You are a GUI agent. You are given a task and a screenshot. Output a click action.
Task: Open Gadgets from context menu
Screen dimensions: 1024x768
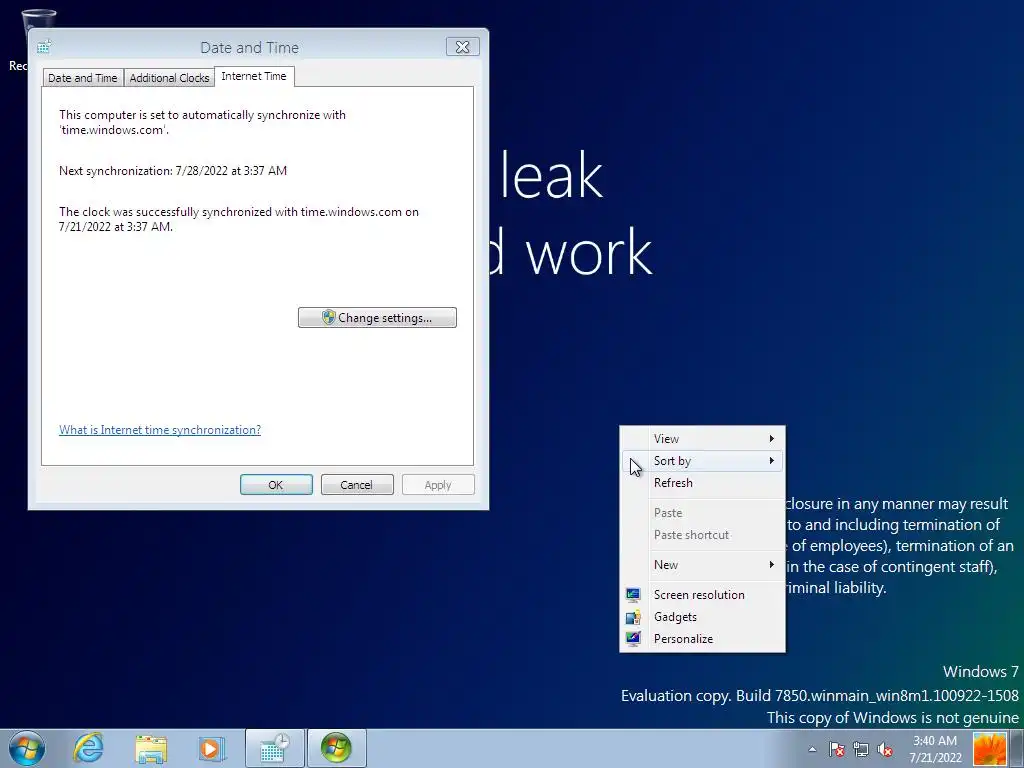point(702,617)
